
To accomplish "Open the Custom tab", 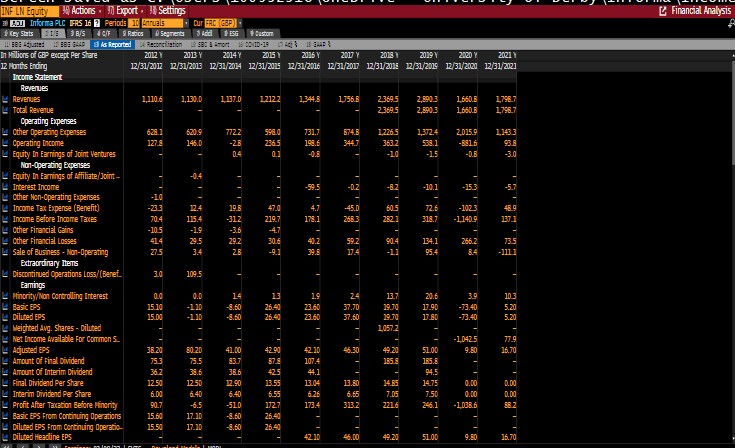I will tap(262, 33).
